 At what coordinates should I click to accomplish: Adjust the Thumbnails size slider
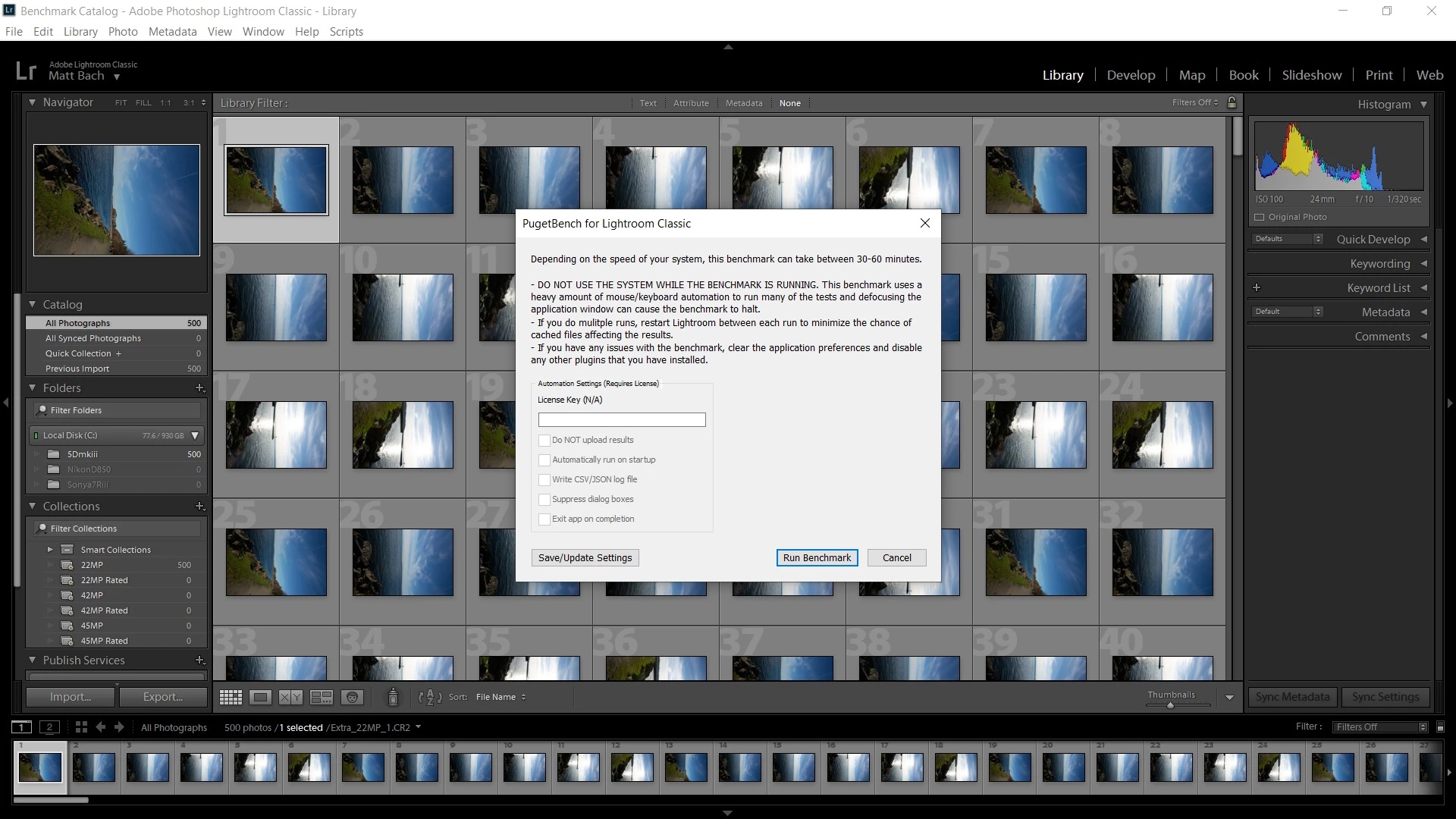pos(1170,705)
